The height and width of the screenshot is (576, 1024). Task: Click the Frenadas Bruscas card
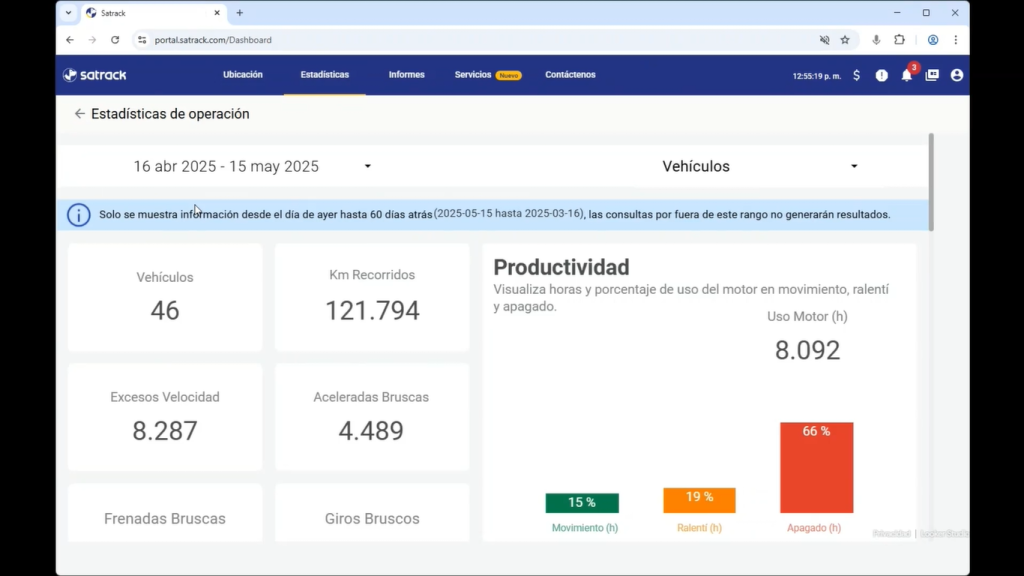pyautogui.click(x=165, y=513)
